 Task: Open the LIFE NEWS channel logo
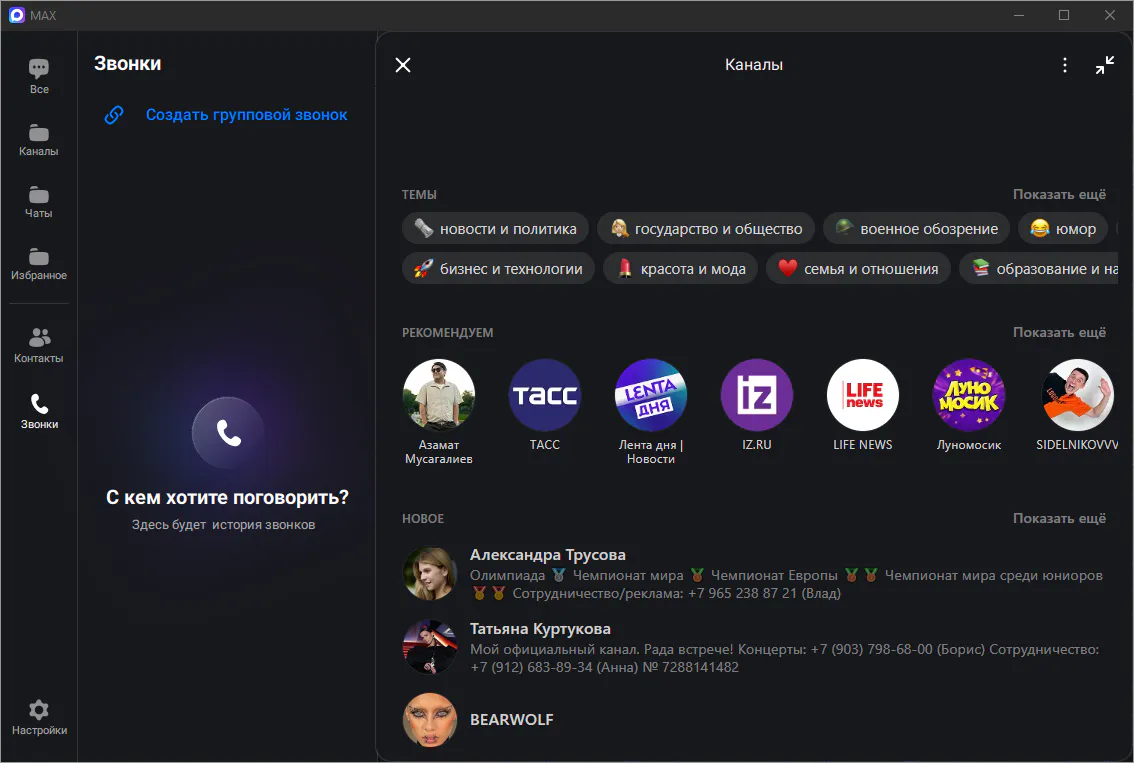point(863,395)
